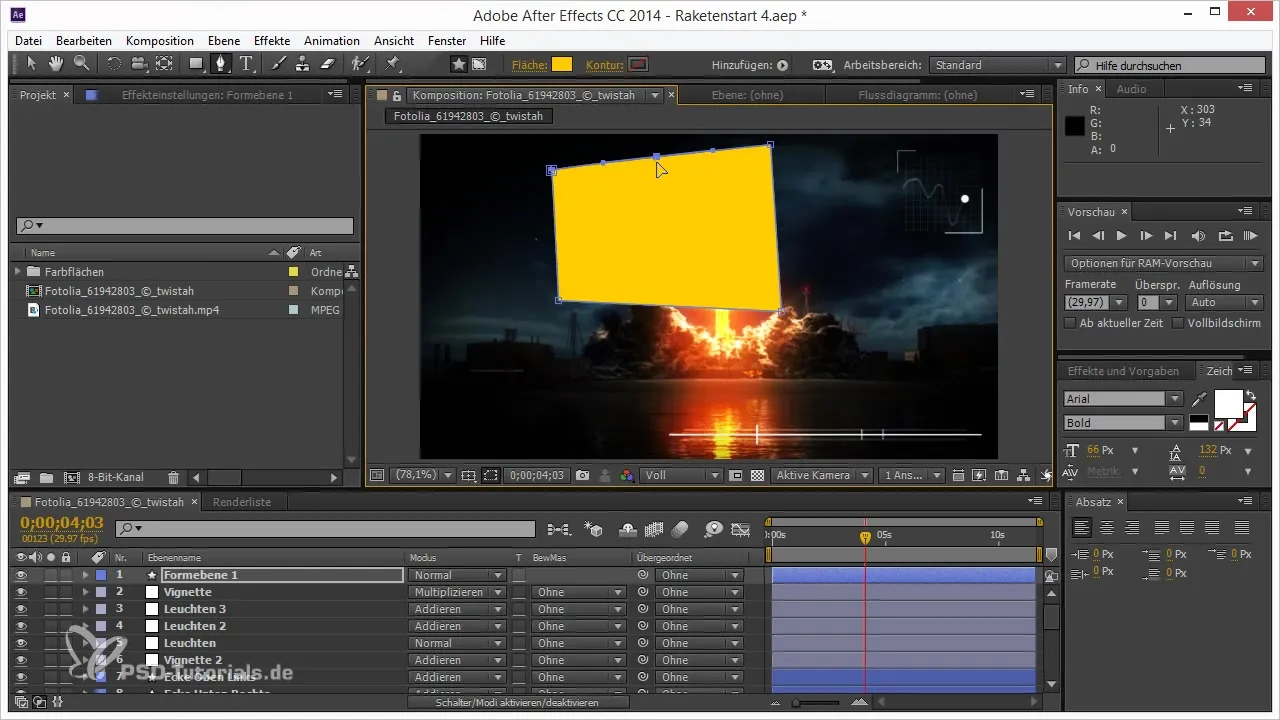Select the Pen tool

click(x=220, y=64)
